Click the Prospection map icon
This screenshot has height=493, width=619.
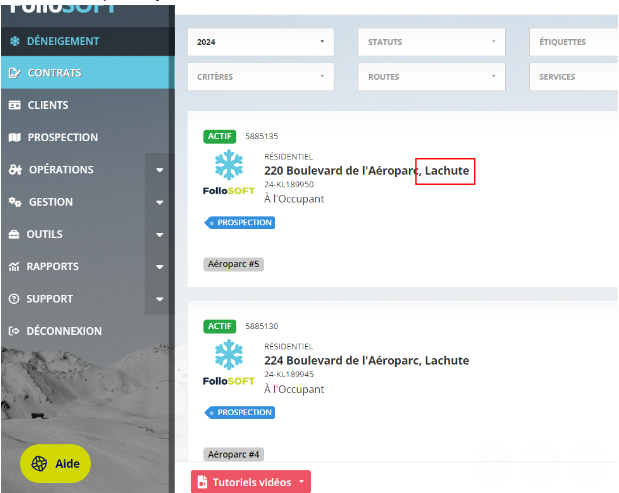[15, 137]
